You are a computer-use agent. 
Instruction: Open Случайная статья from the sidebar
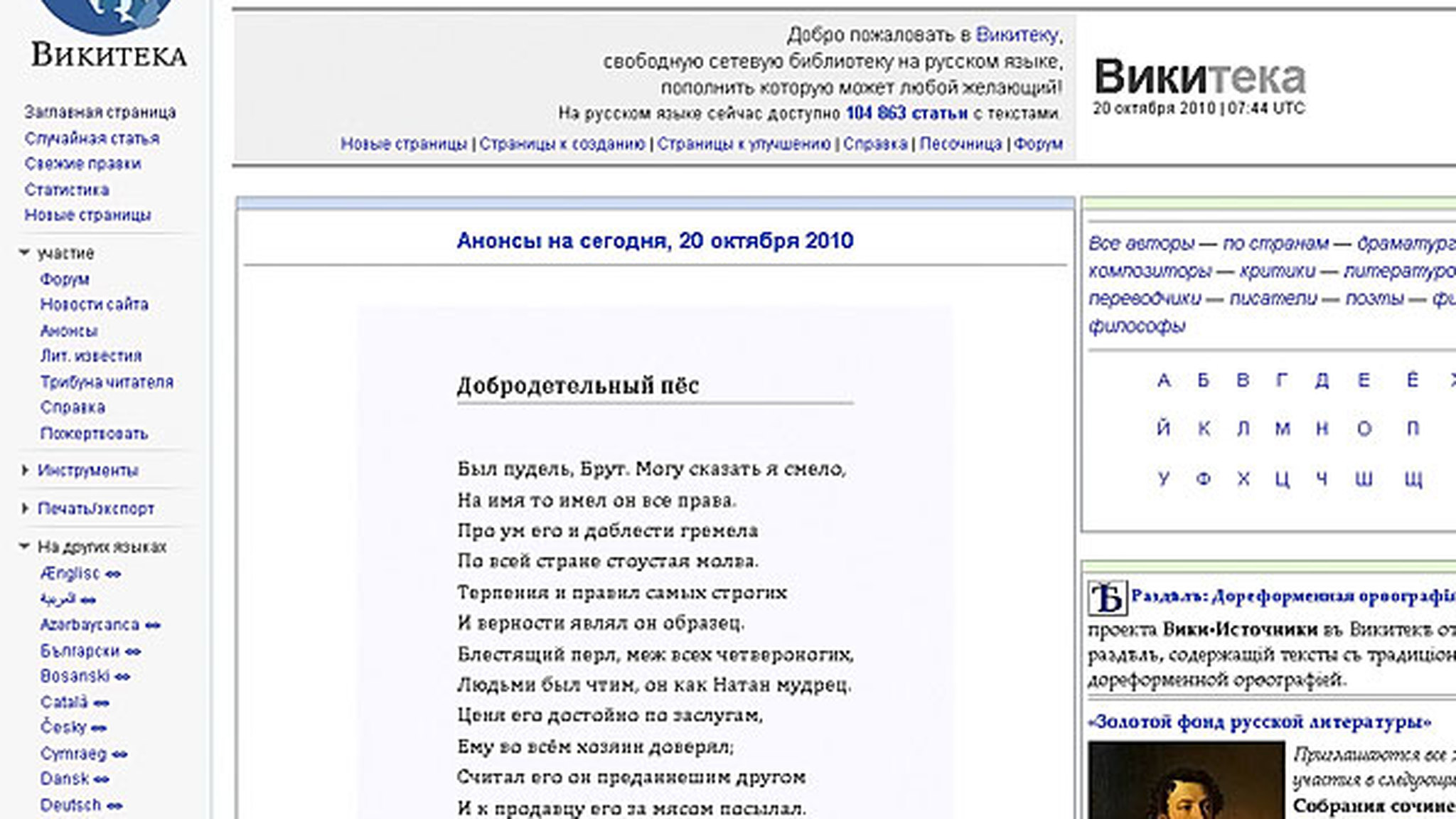93,138
